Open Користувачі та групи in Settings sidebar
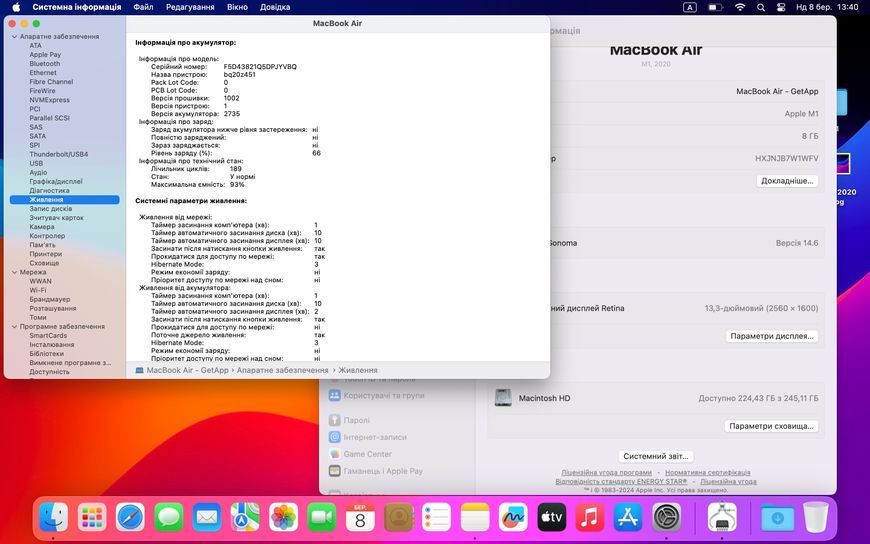The width and height of the screenshot is (870, 544). 377,396
